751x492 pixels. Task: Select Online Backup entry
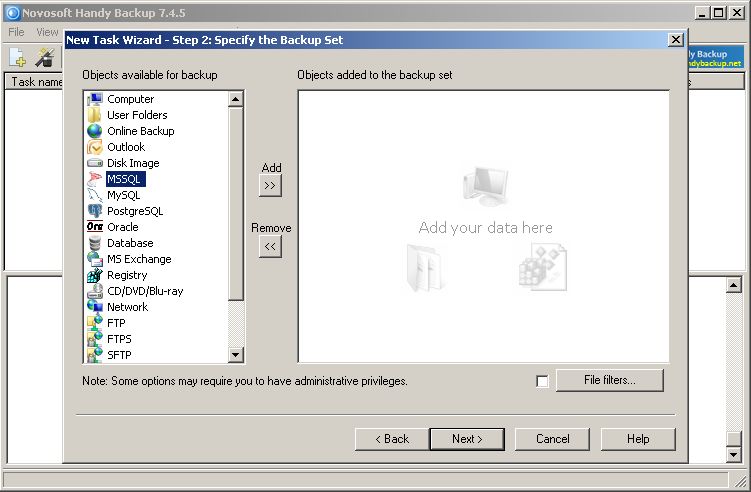pyautogui.click(x=140, y=131)
